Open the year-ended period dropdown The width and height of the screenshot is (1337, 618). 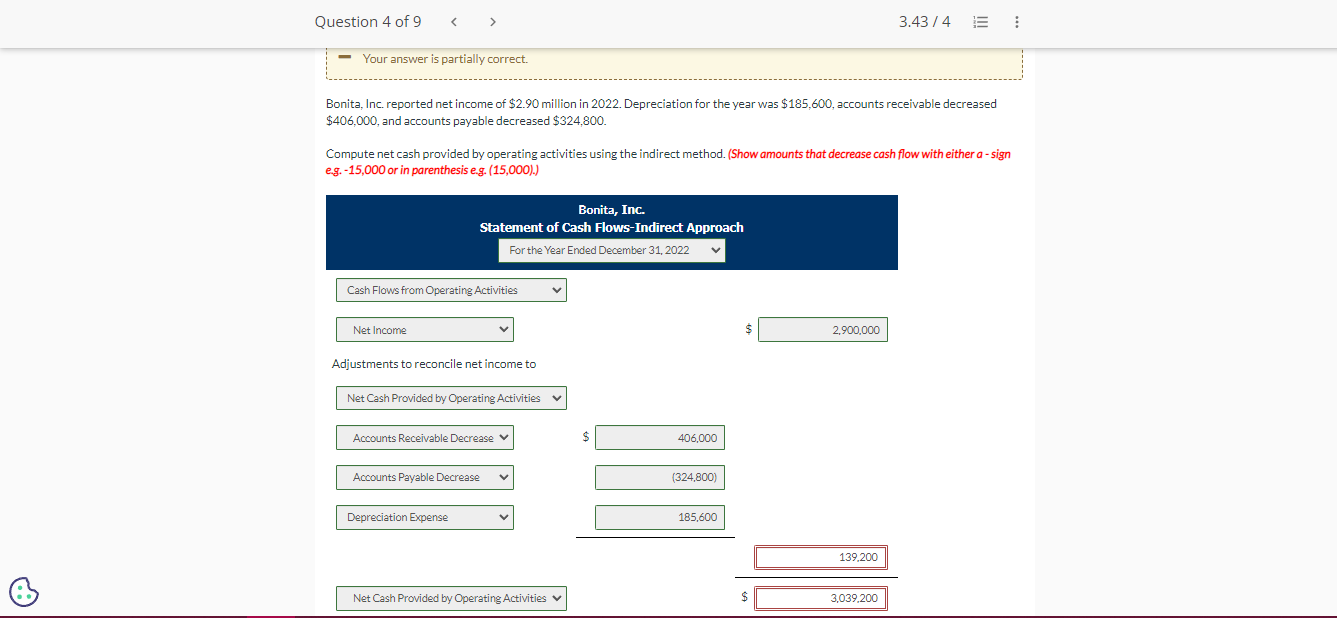(611, 250)
